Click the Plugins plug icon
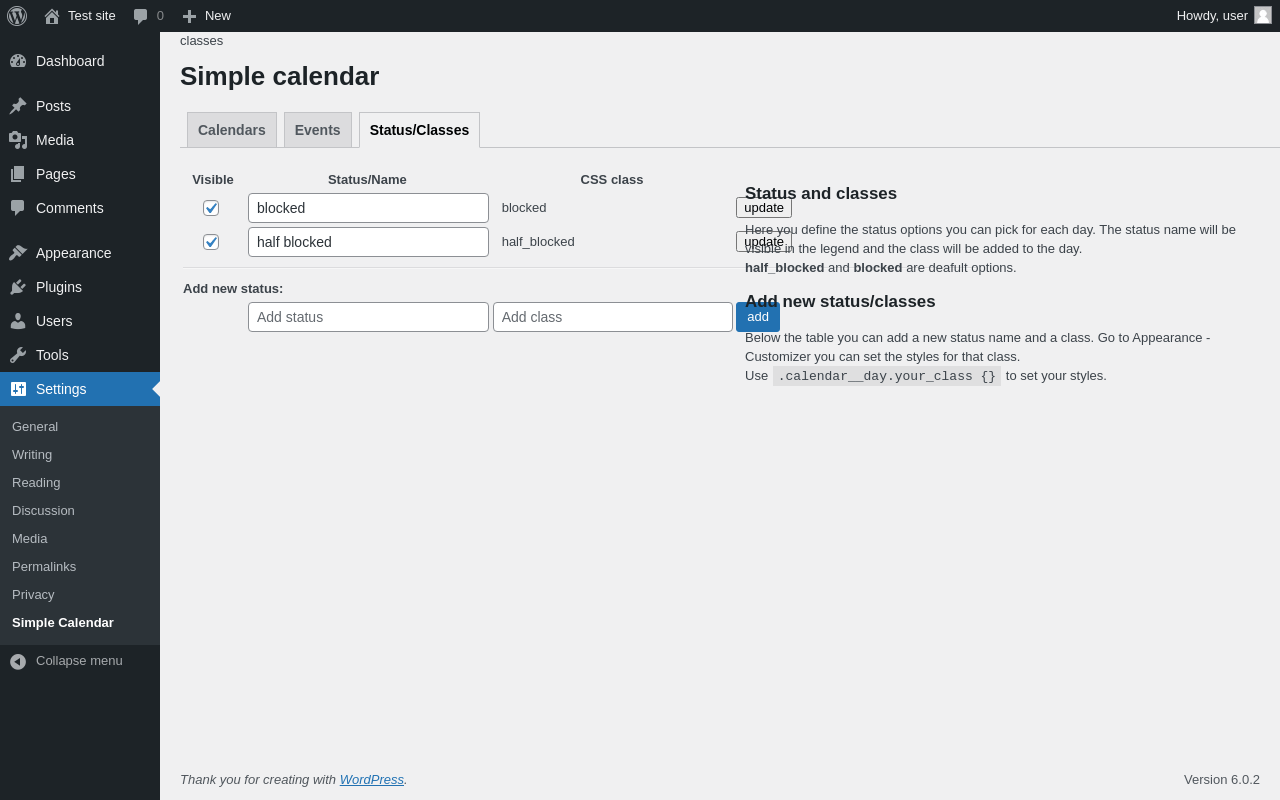1280x800 pixels. (18, 287)
